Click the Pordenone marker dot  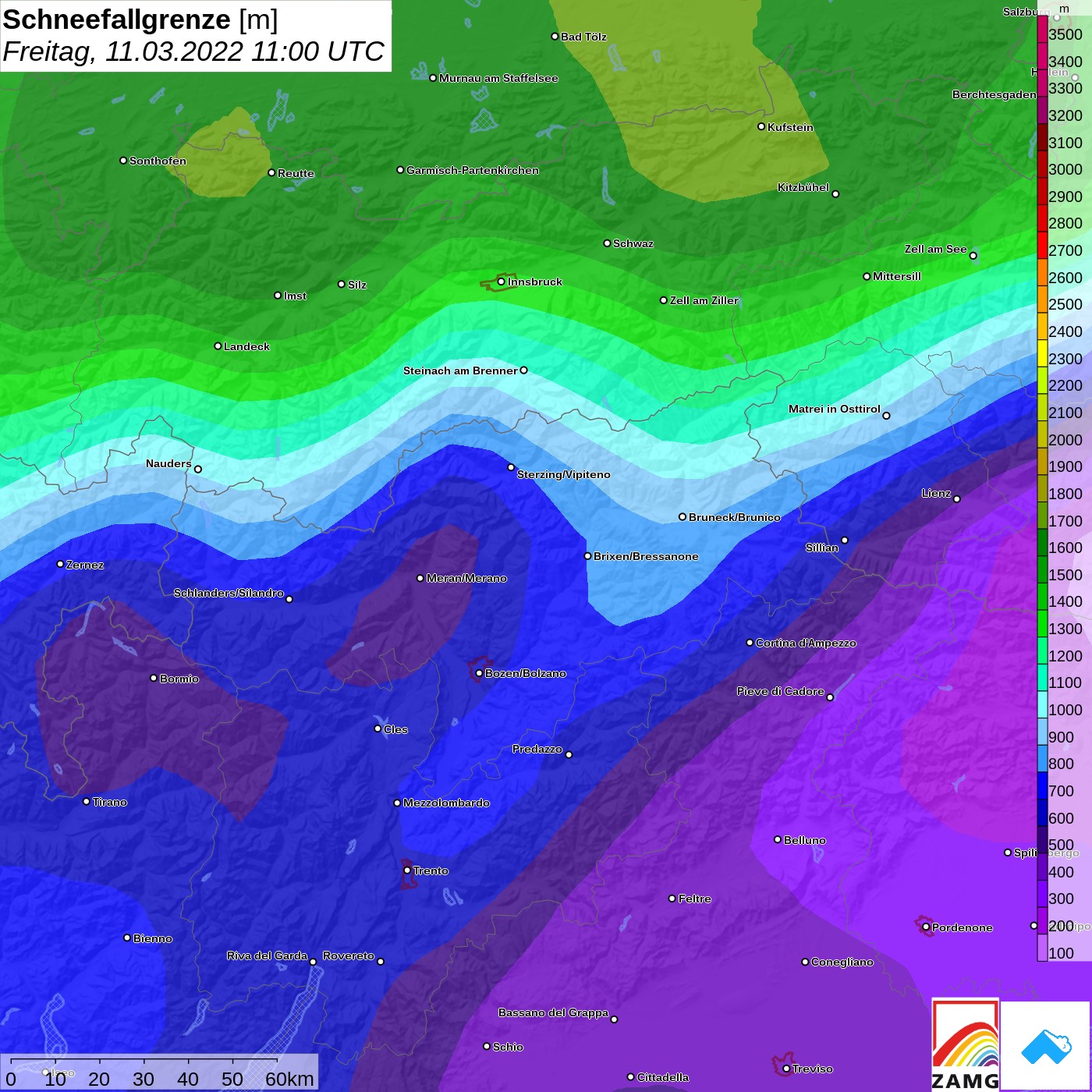click(x=926, y=927)
